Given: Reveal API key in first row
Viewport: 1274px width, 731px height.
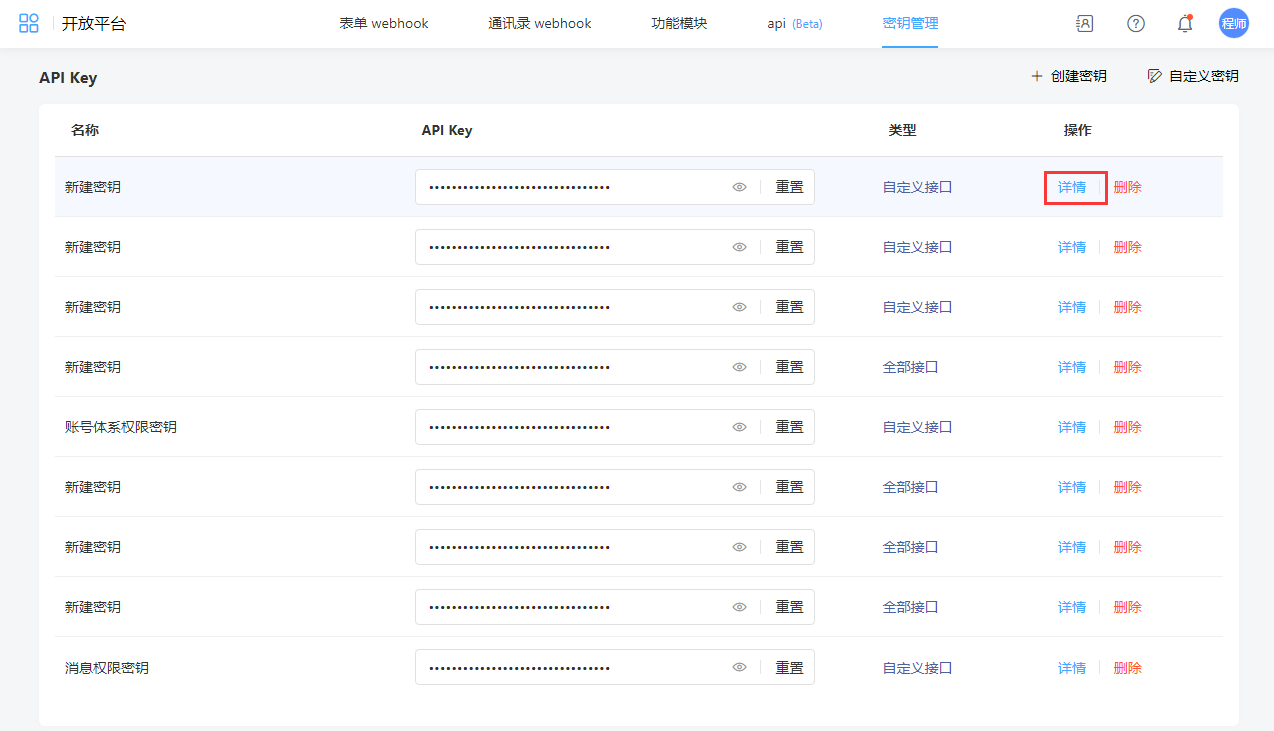Looking at the screenshot, I should [x=740, y=187].
